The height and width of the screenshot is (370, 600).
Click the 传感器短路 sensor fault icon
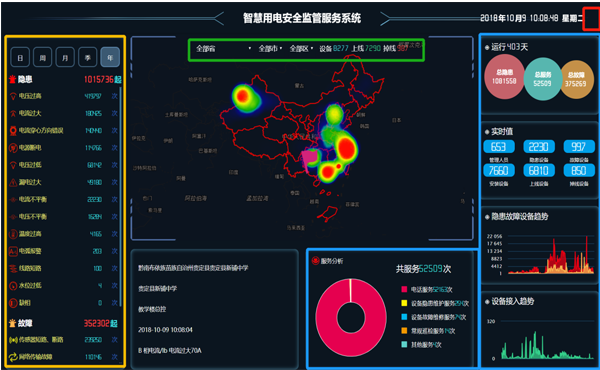13,340
